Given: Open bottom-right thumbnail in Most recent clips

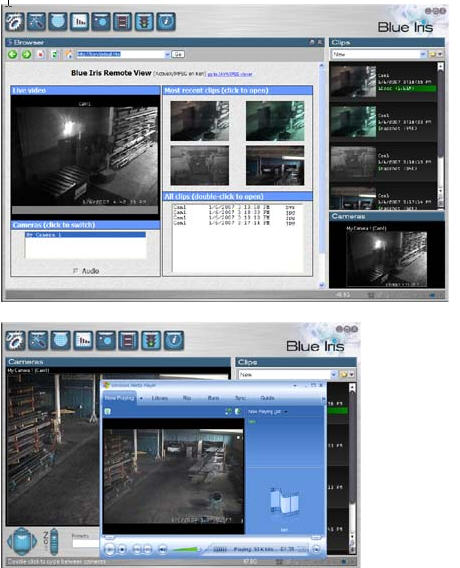Looking at the screenshot, I should click(x=275, y=166).
